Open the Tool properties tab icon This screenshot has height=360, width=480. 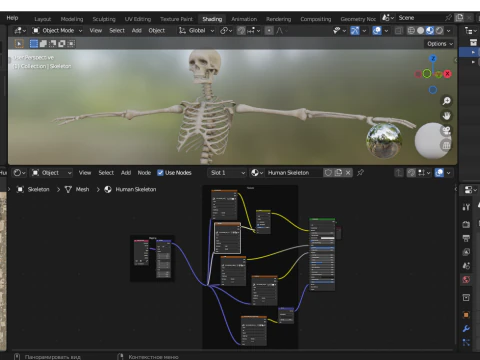coord(466,207)
